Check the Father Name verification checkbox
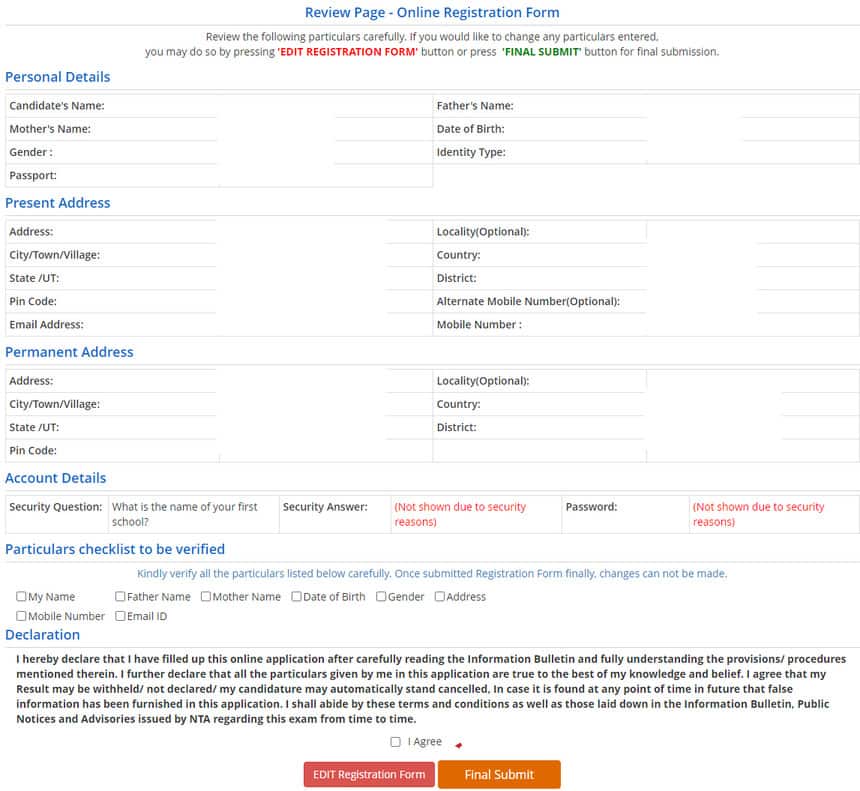Viewport: 860px width, 791px height. point(119,596)
